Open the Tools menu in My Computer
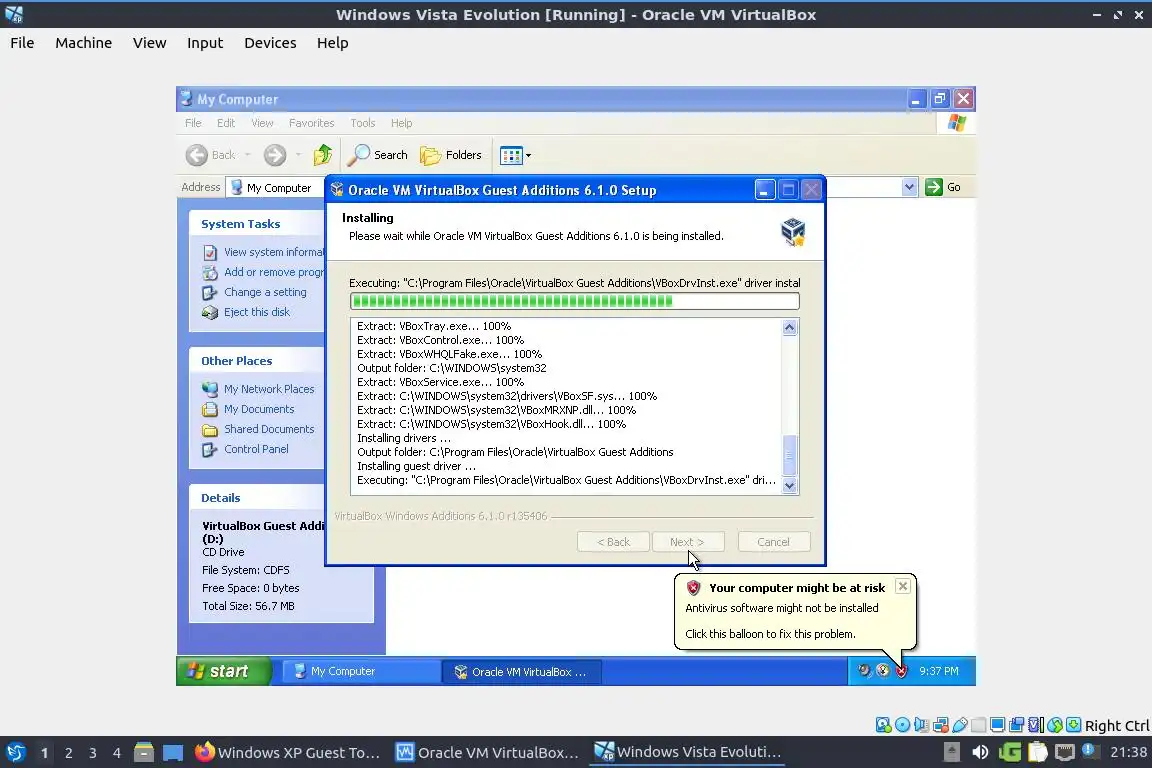Viewport: 1152px width, 768px height. [x=363, y=123]
